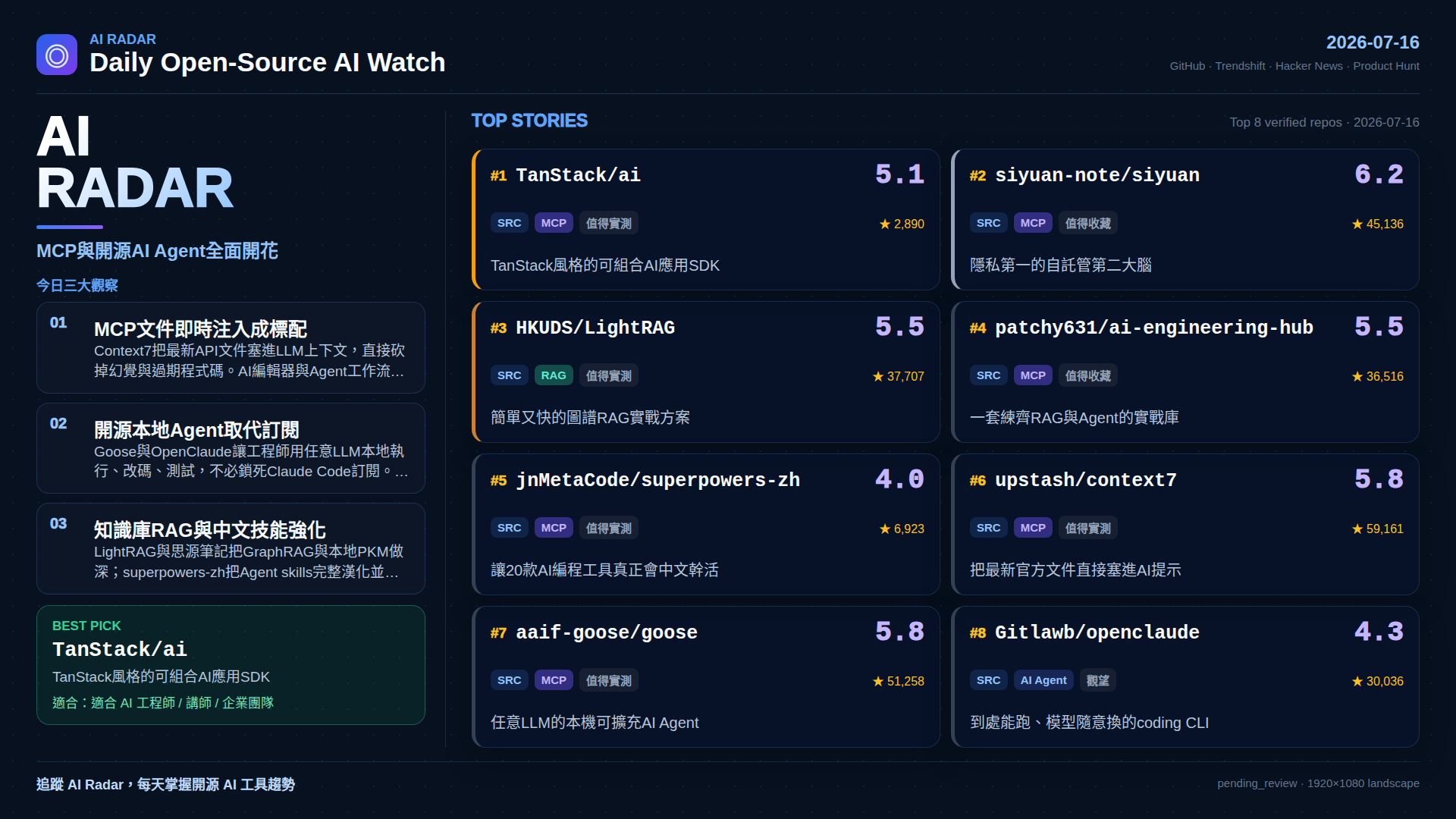Click the 值得收藏 tag on ai-engineering-hub card
Image resolution: width=1456 pixels, height=819 pixels.
point(1088,375)
